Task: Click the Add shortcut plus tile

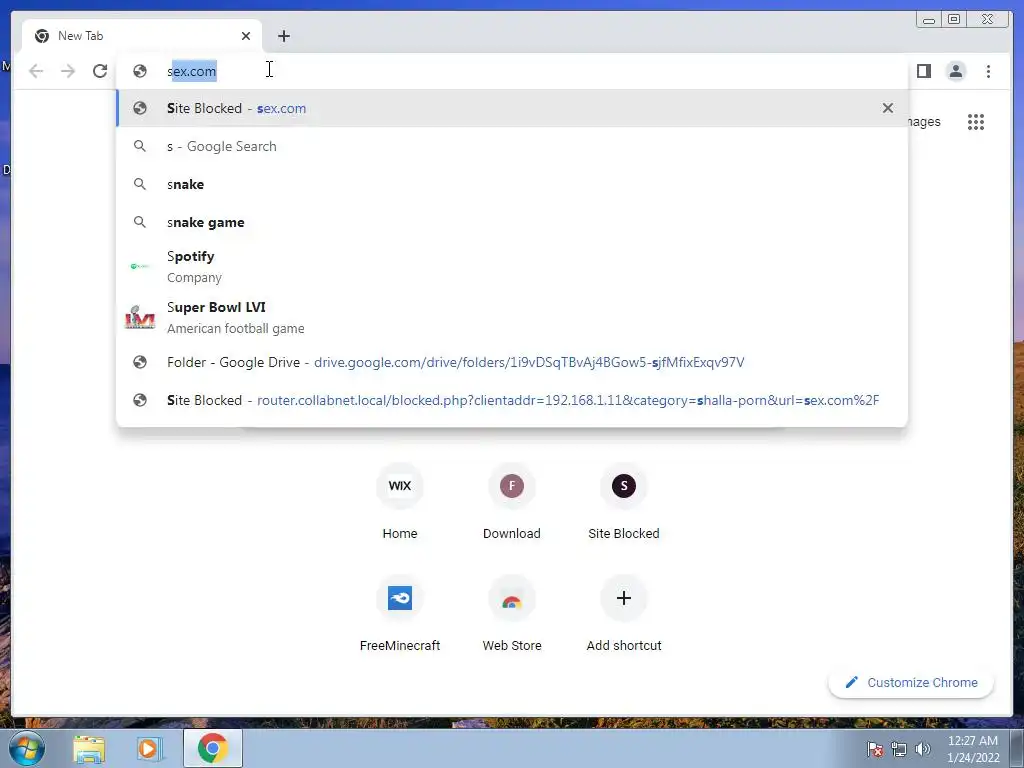Action: coord(624,615)
